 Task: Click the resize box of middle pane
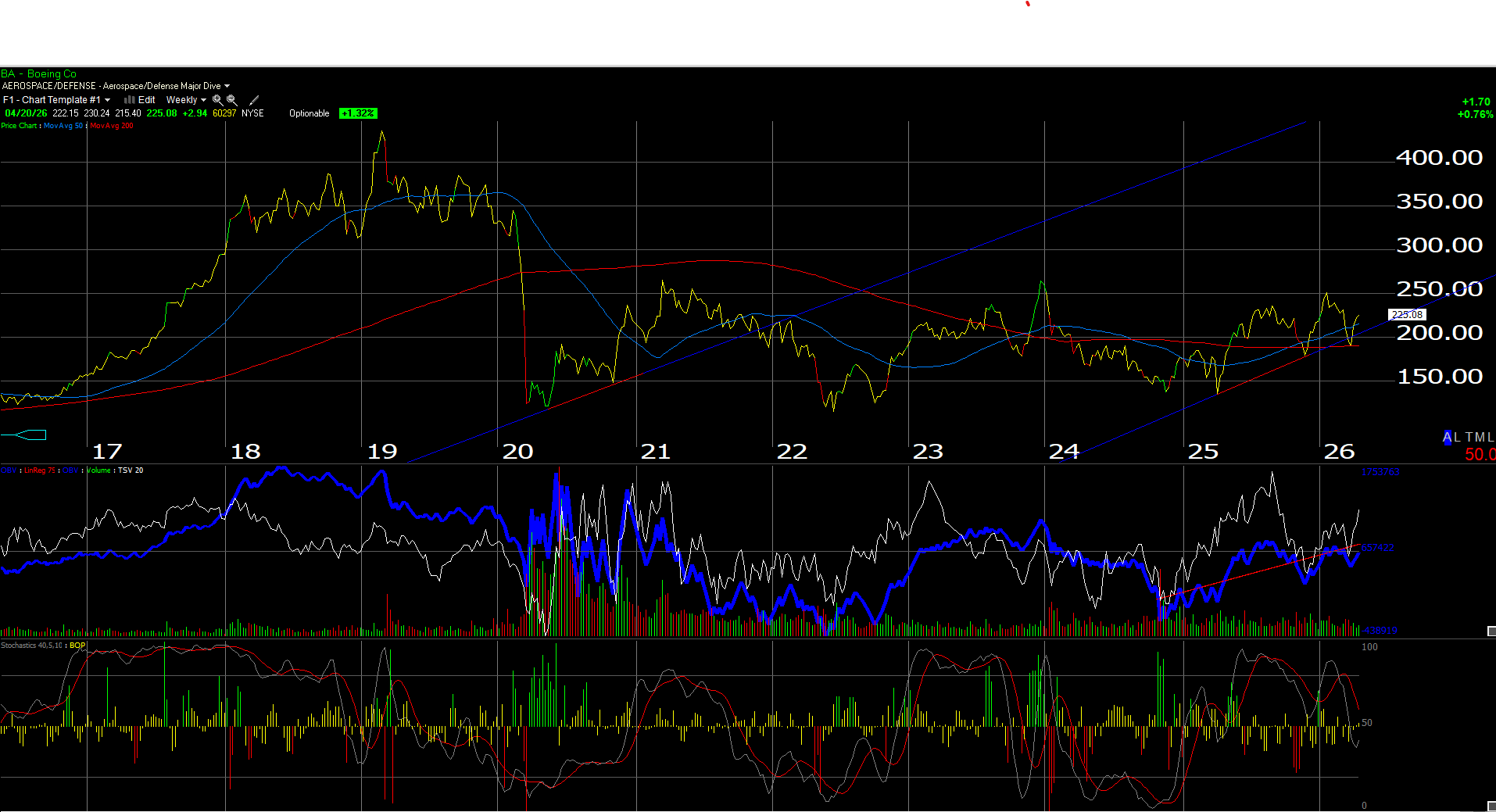[1491, 631]
